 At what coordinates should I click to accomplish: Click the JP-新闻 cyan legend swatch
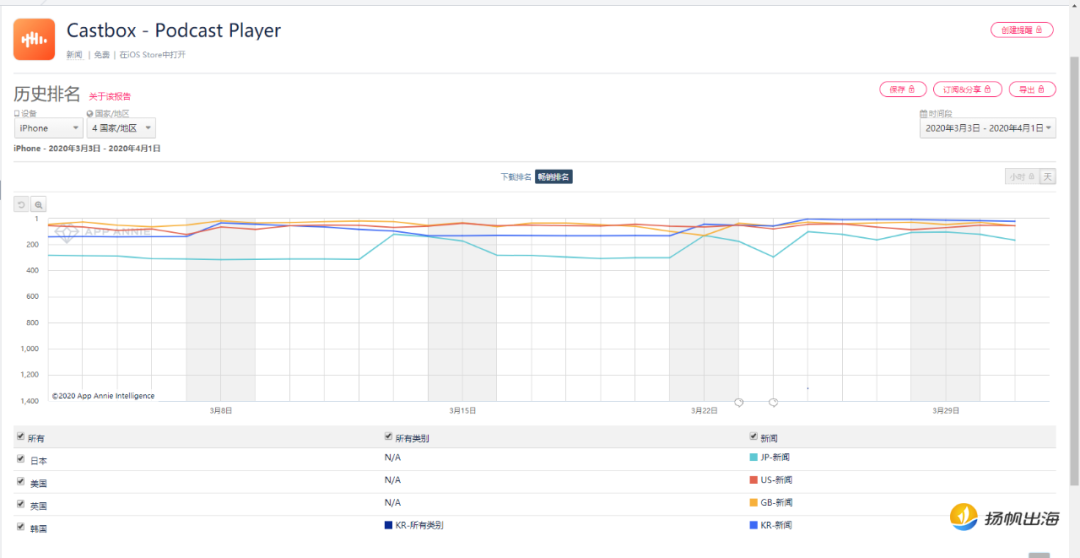(753, 457)
